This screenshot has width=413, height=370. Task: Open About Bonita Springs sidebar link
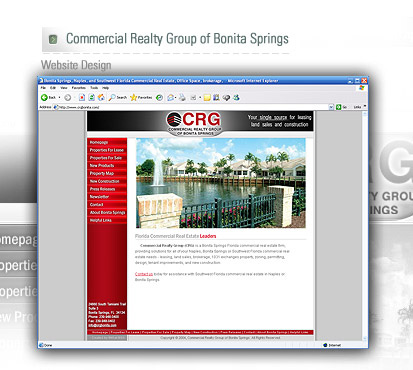[x=107, y=212]
